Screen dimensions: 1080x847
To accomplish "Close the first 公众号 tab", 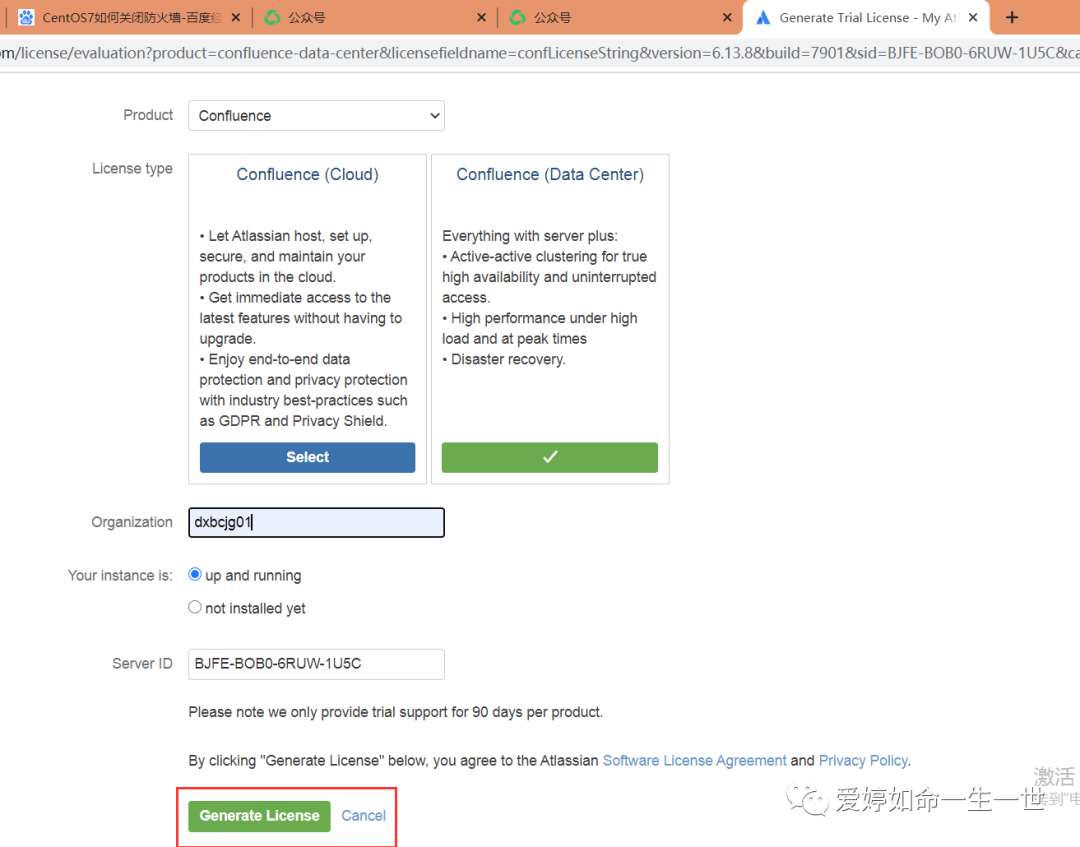I will 481,18.
